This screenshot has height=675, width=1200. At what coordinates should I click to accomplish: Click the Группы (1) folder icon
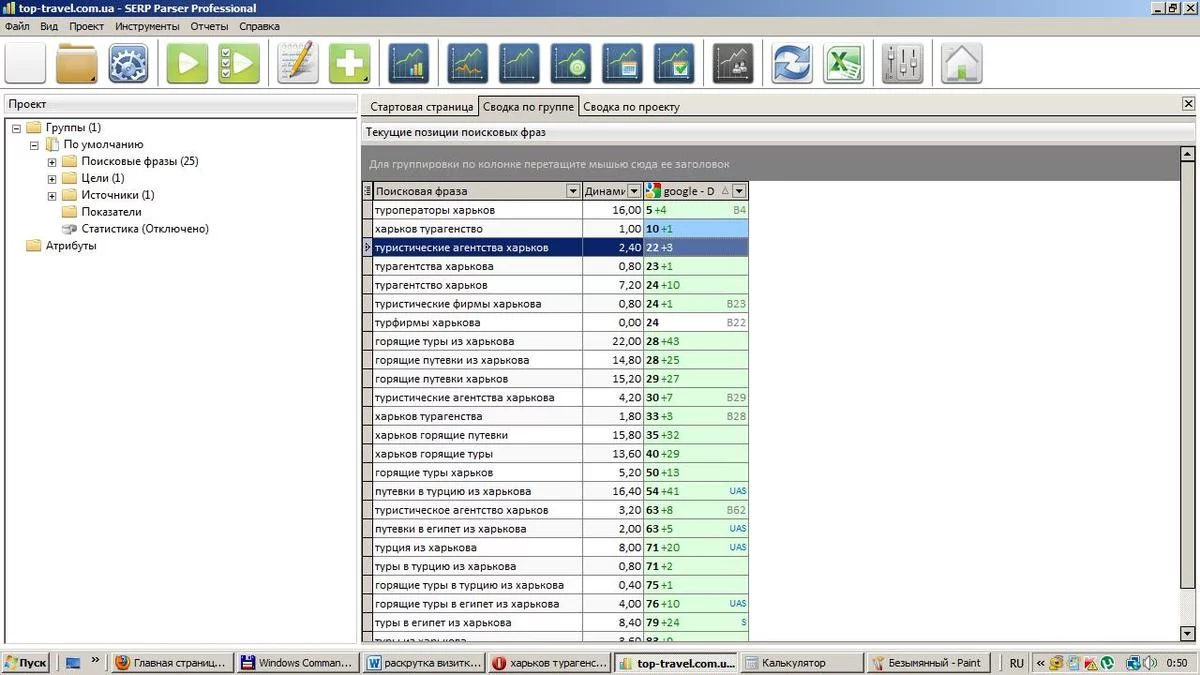(x=34, y=127)
